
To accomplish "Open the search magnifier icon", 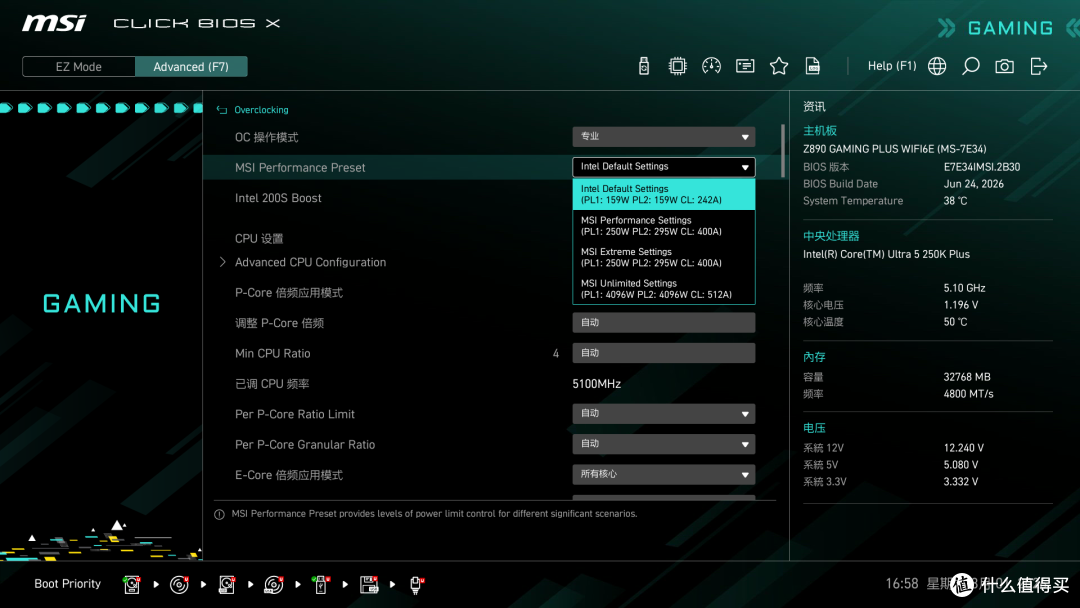I will tap(970, 66).
